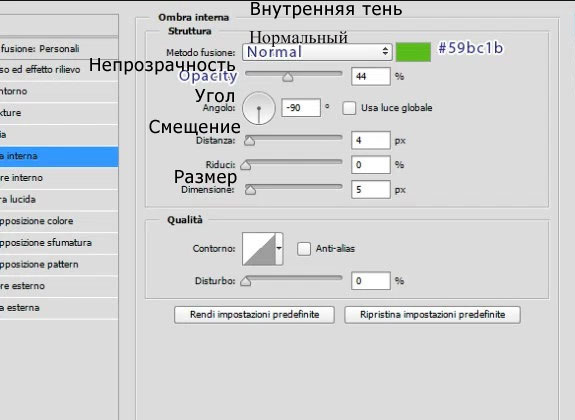
Task: Click the opacity value field showing 44
Action: click(371, 76)
